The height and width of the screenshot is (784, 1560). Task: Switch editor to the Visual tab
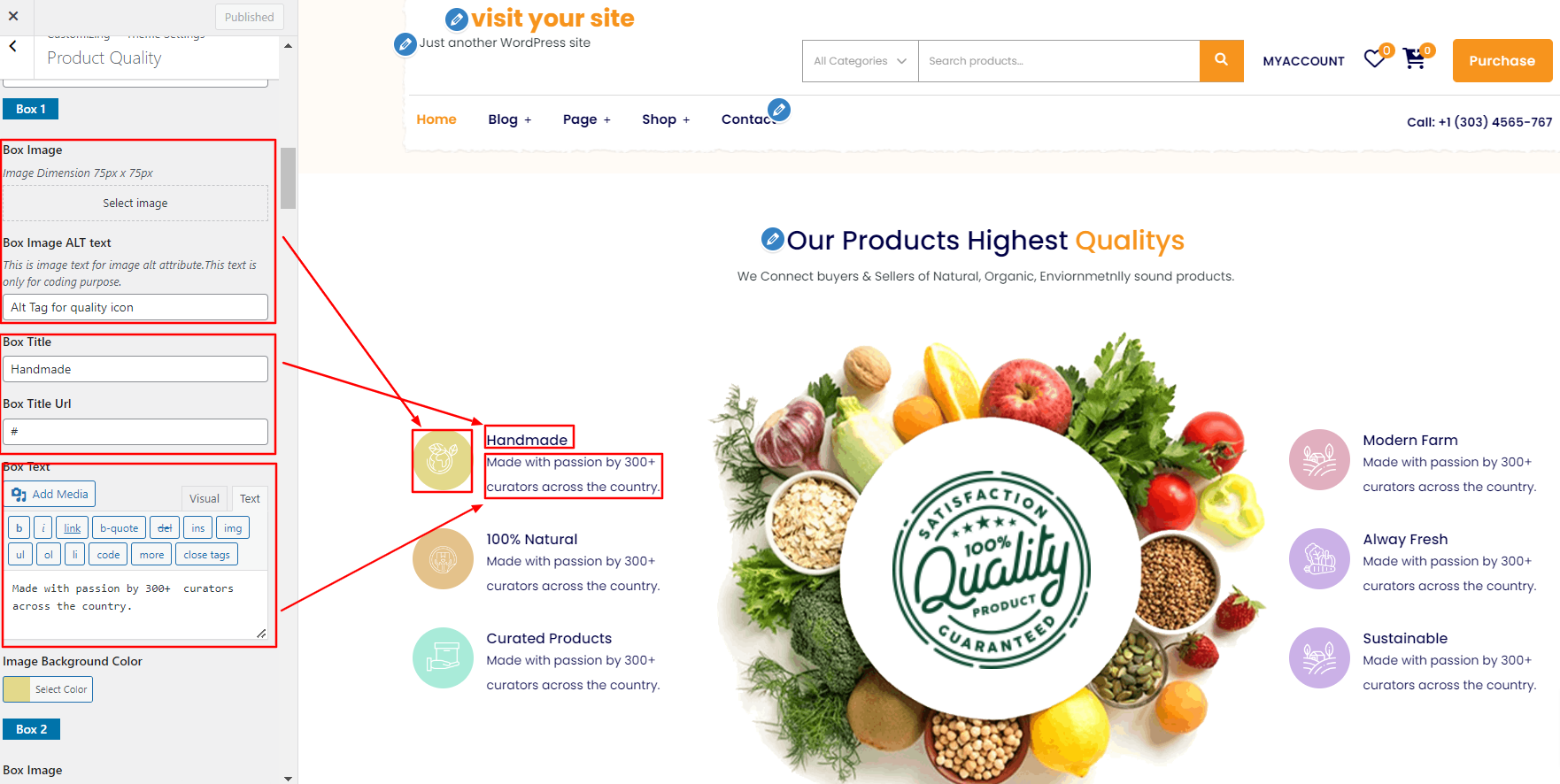[x=205, y=498]
